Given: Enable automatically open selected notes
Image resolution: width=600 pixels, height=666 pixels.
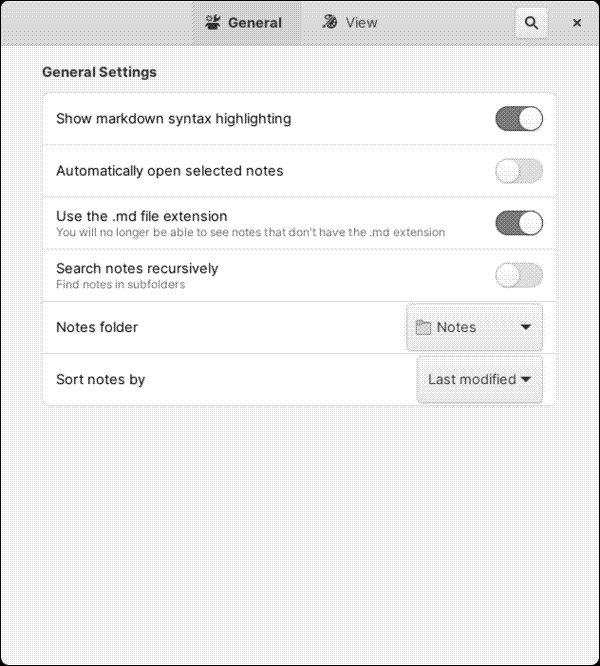Looking at the screenshot, I should (519, 171).
